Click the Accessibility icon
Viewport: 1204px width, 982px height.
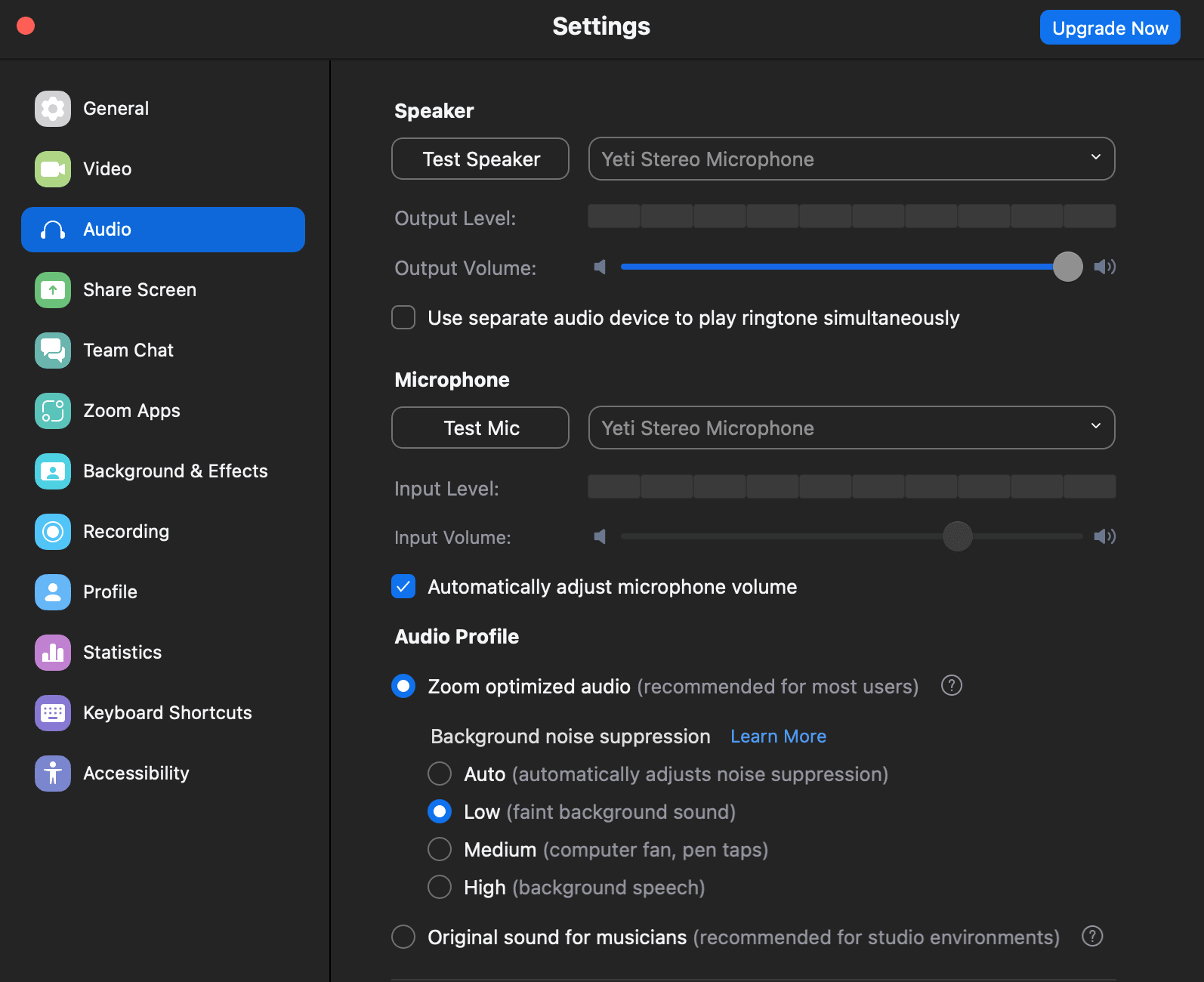pyautogui.click(x=53, y=774)
